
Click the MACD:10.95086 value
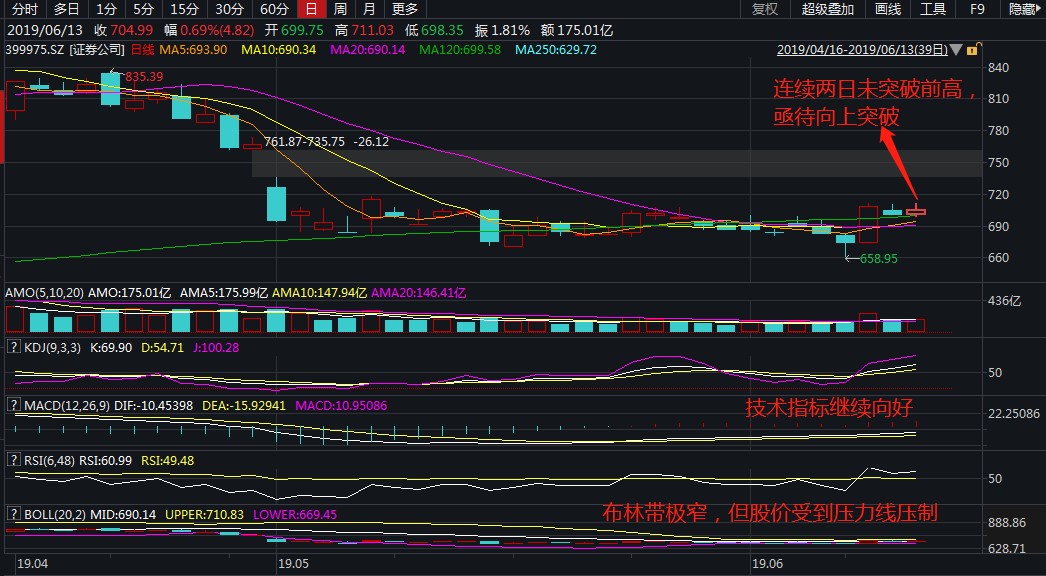(341, 405)
